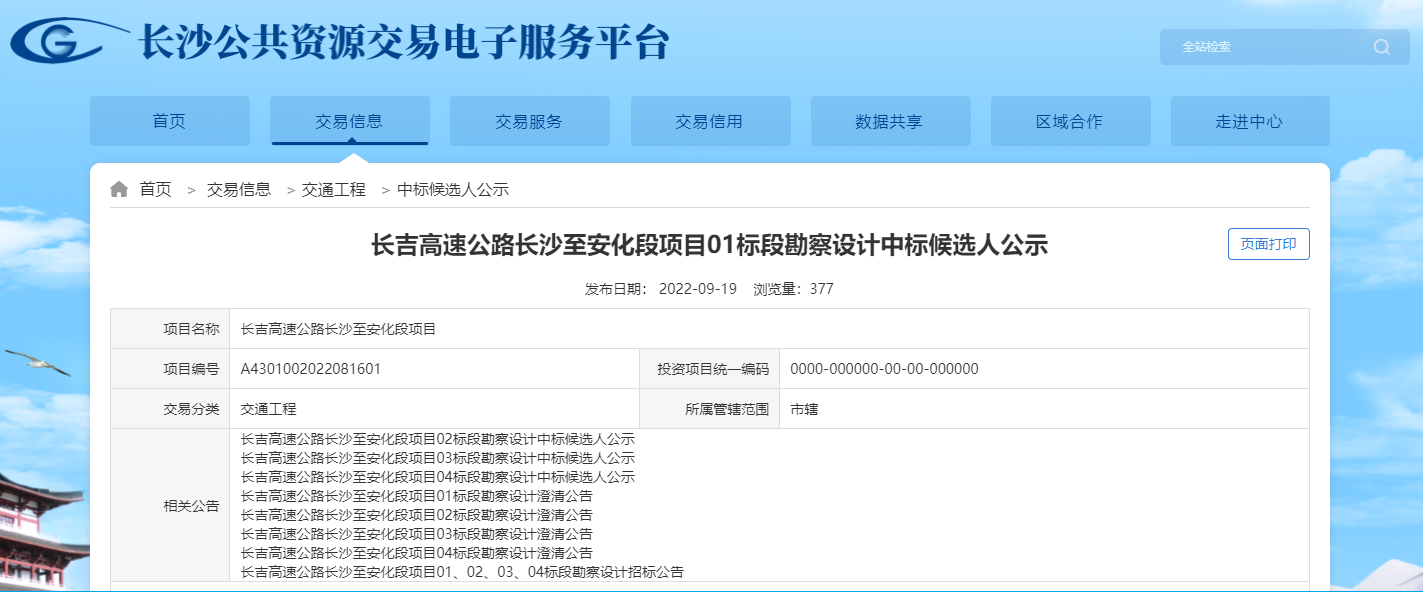Open the 区域合作 tab
This screenshot has height=592, width=1423.
1069,122
